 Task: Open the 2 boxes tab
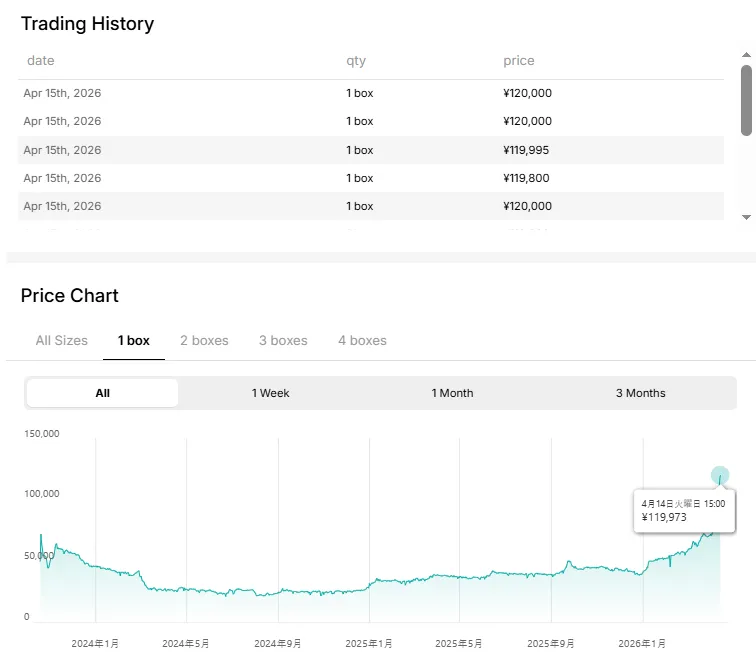click(204, 341)
